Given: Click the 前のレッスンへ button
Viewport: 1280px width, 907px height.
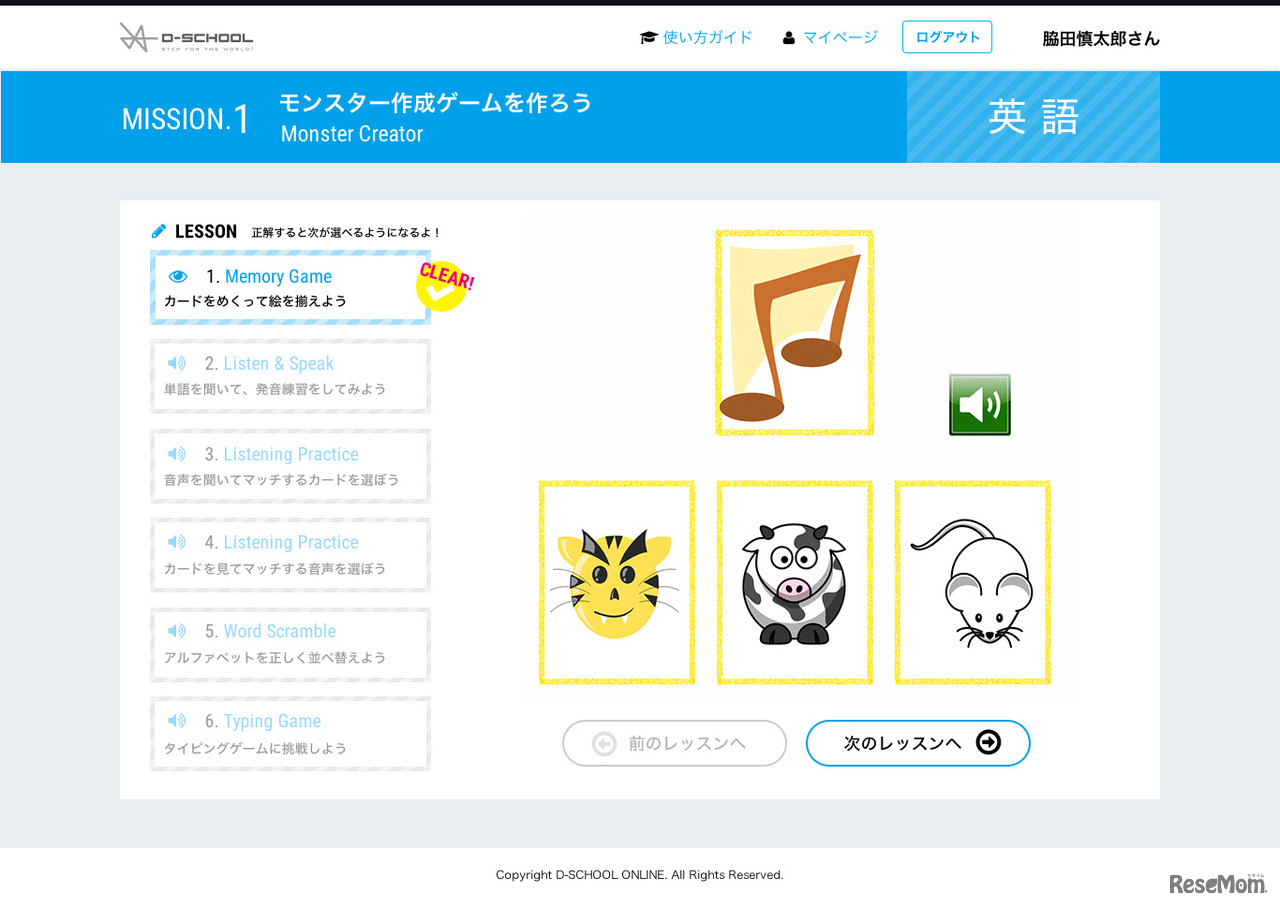Looking at the screenshot, I should click(674, 743).
